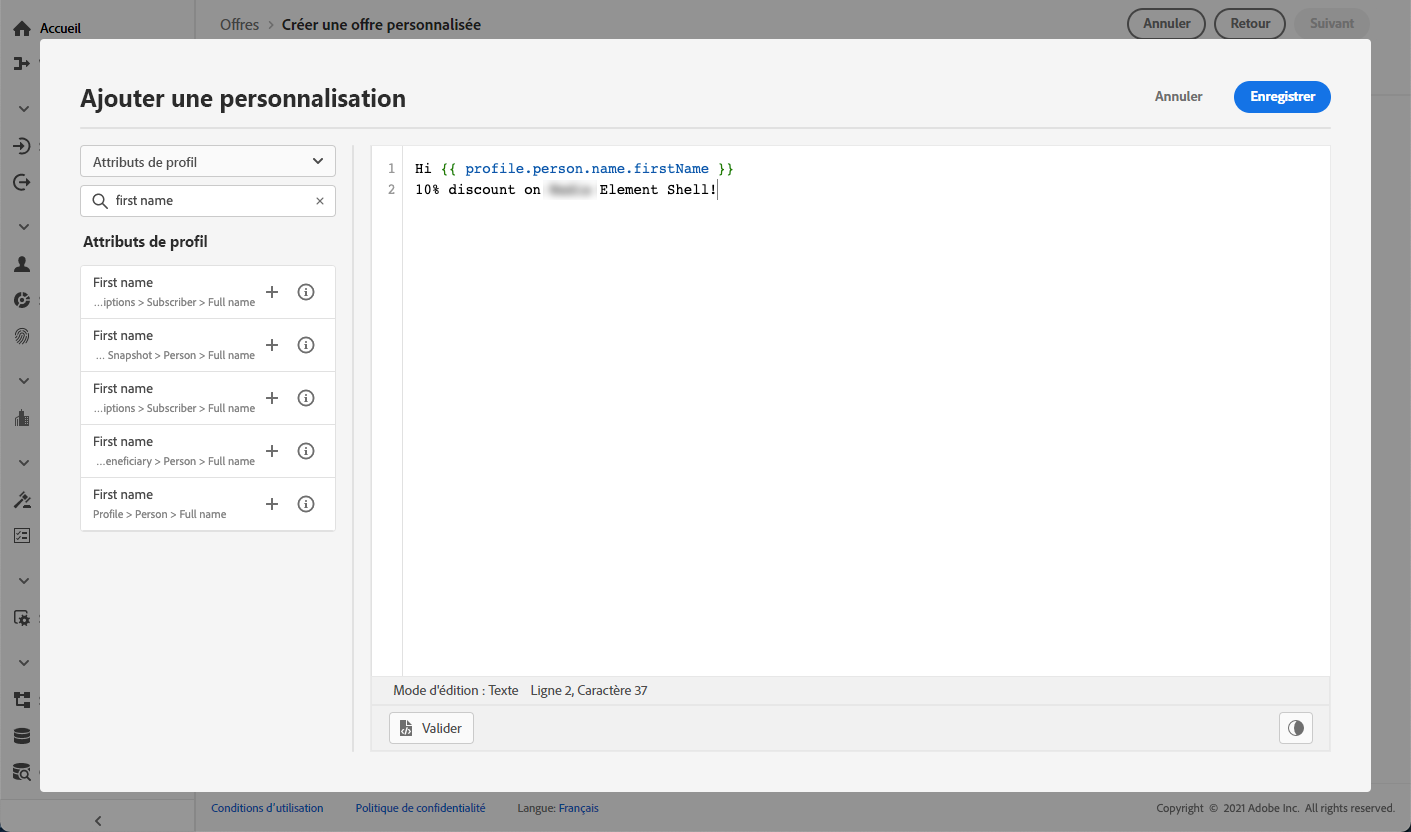1411x832 pixels.
Task: Click the arrow-into-circle icon in the sidebar
Action: [22, 147]
